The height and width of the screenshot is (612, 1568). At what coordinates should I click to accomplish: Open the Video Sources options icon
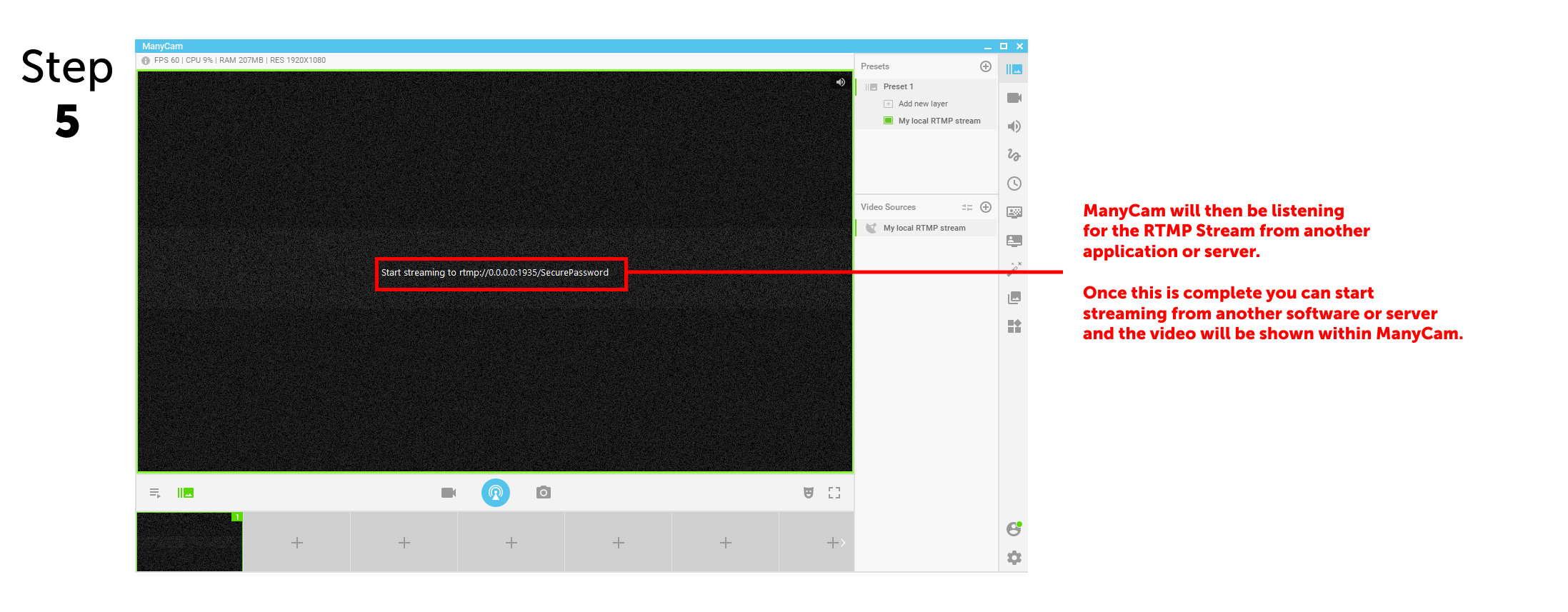coord(967,207)
